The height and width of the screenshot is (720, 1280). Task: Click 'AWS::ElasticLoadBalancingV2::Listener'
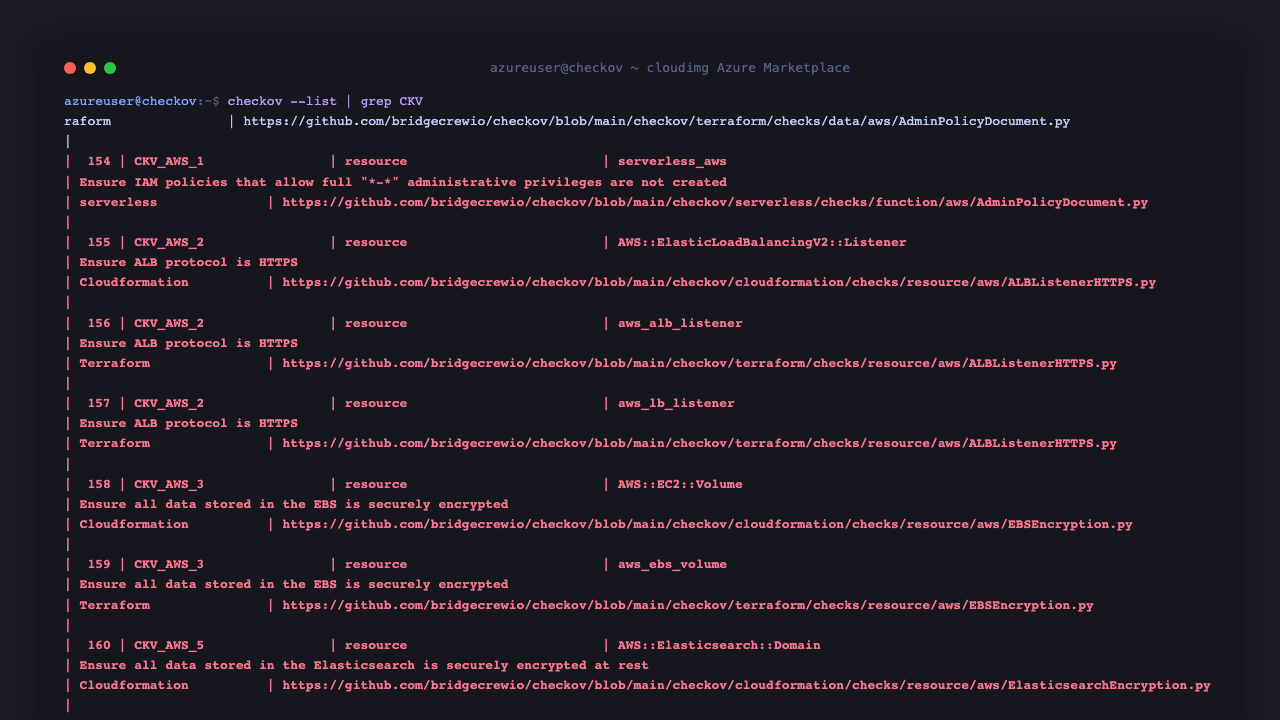(x=762, y=242)
